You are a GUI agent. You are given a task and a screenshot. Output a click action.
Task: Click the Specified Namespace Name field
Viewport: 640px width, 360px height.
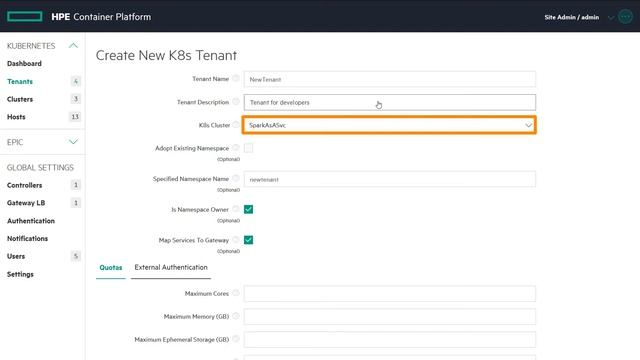(x=390, y=179)
